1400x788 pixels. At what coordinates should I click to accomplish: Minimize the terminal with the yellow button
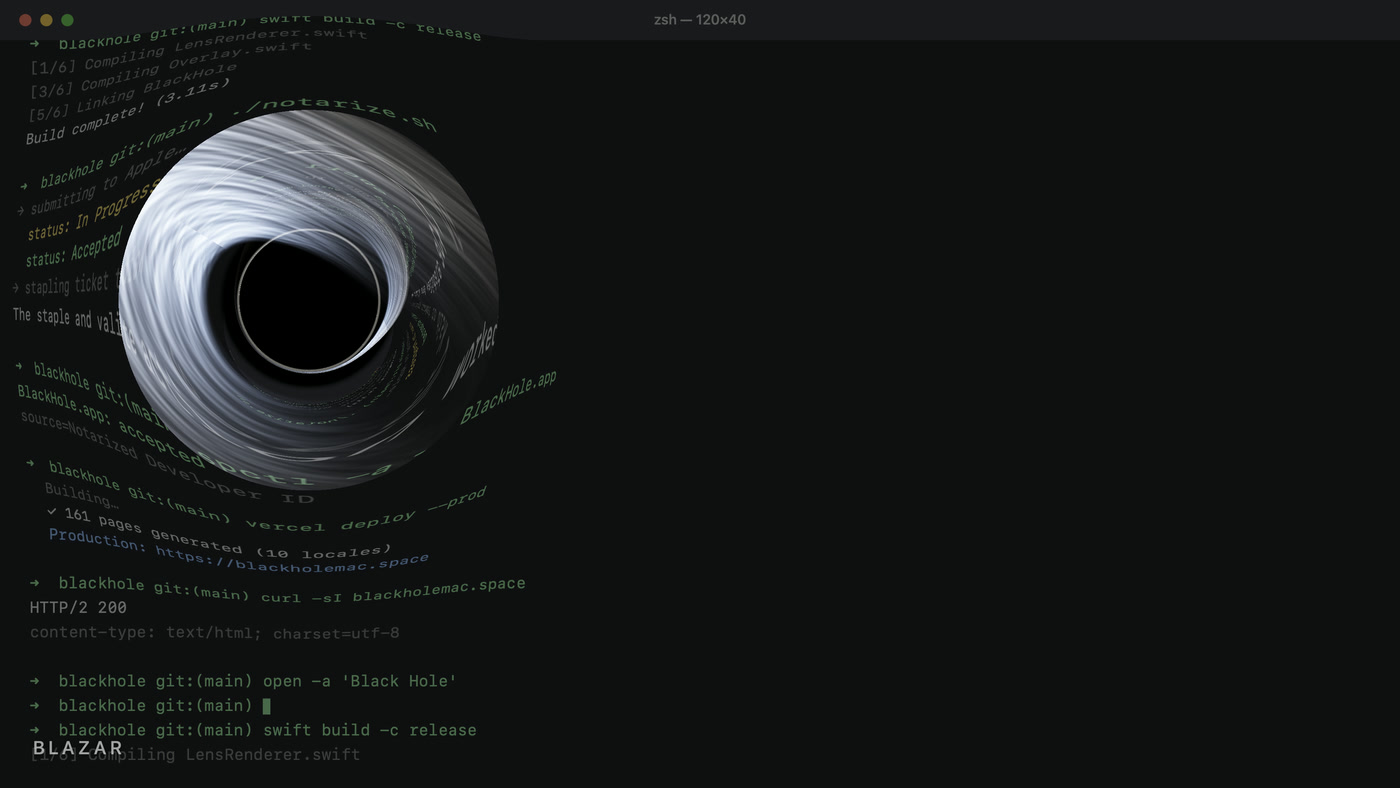46,20
